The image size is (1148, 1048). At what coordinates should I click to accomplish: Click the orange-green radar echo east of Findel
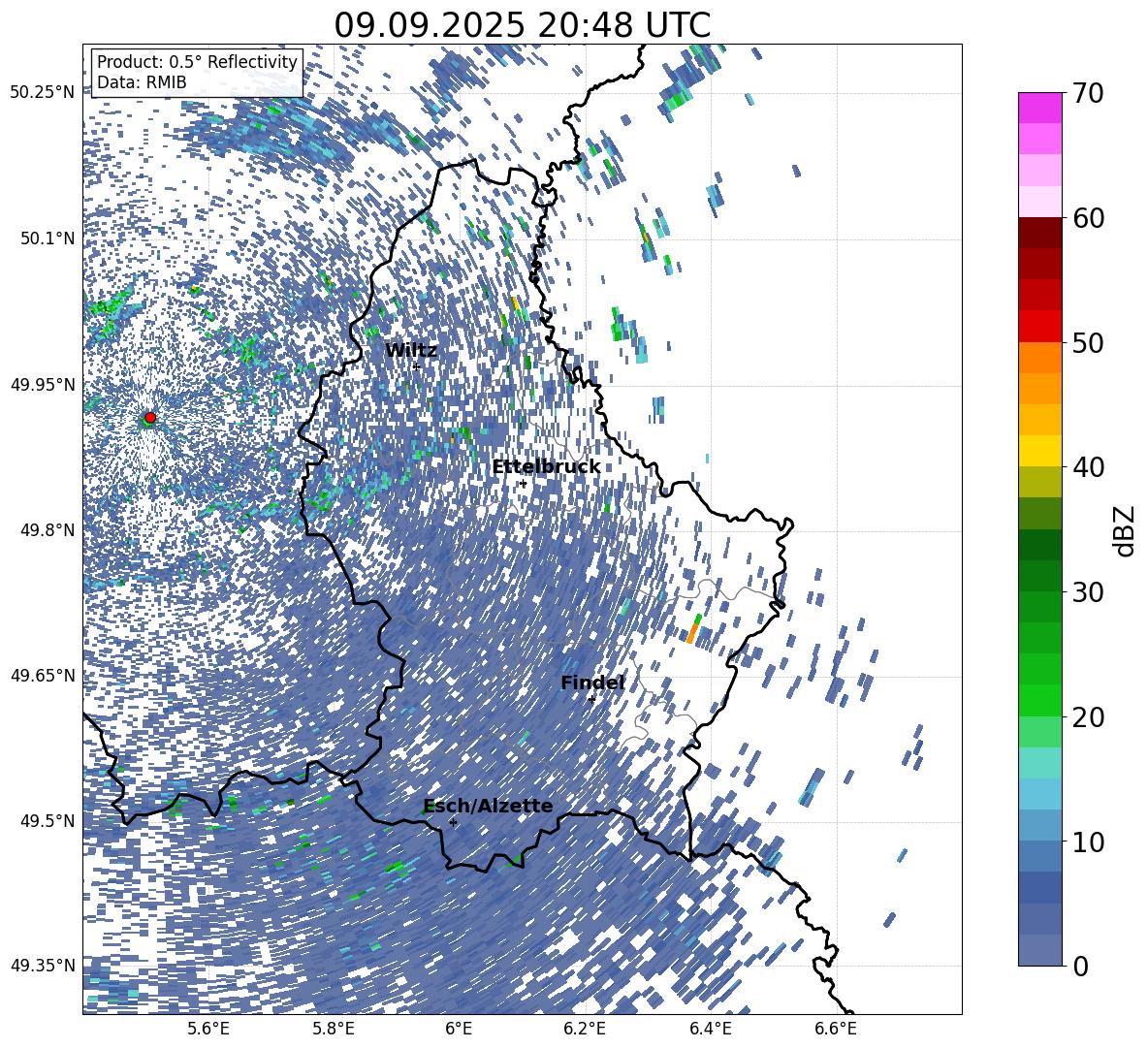[693, 629]
